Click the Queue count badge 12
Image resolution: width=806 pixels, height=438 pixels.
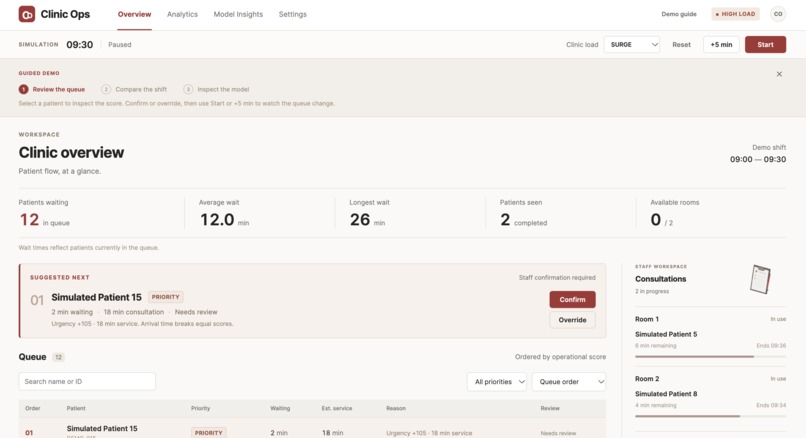point(58,357)
